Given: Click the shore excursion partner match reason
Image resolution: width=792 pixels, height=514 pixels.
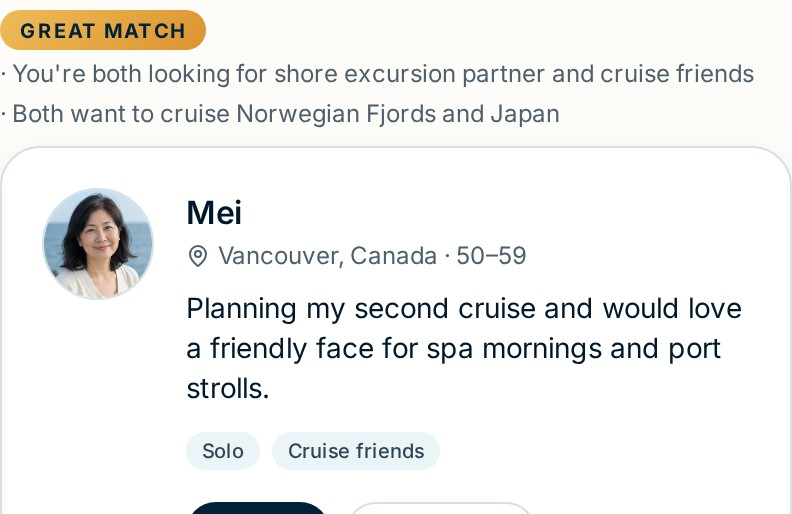Looking at the screenshot, I should pyautogui.click(x=383, y=74).
